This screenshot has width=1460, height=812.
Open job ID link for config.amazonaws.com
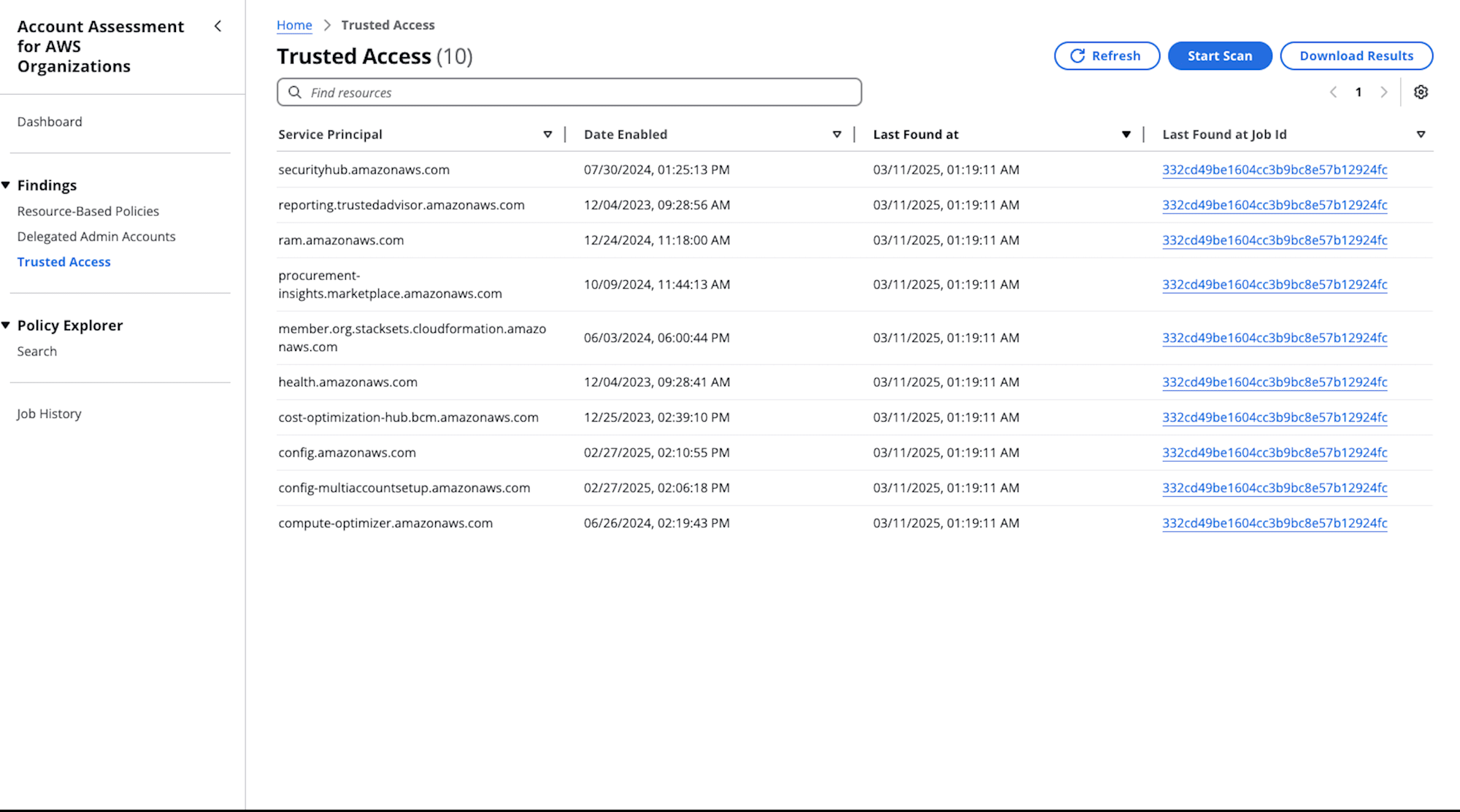pos(1275,452)
